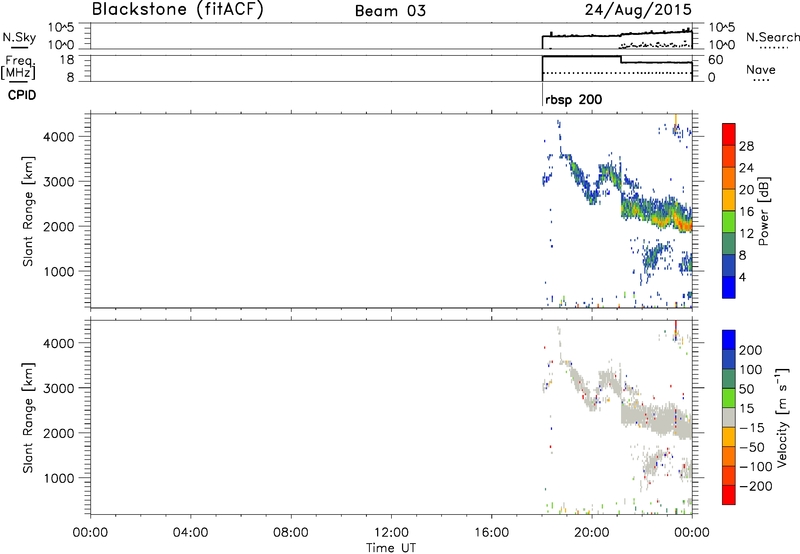
Task: Click the 'N.Search' legend label
Action: click(x=772, y=37)
